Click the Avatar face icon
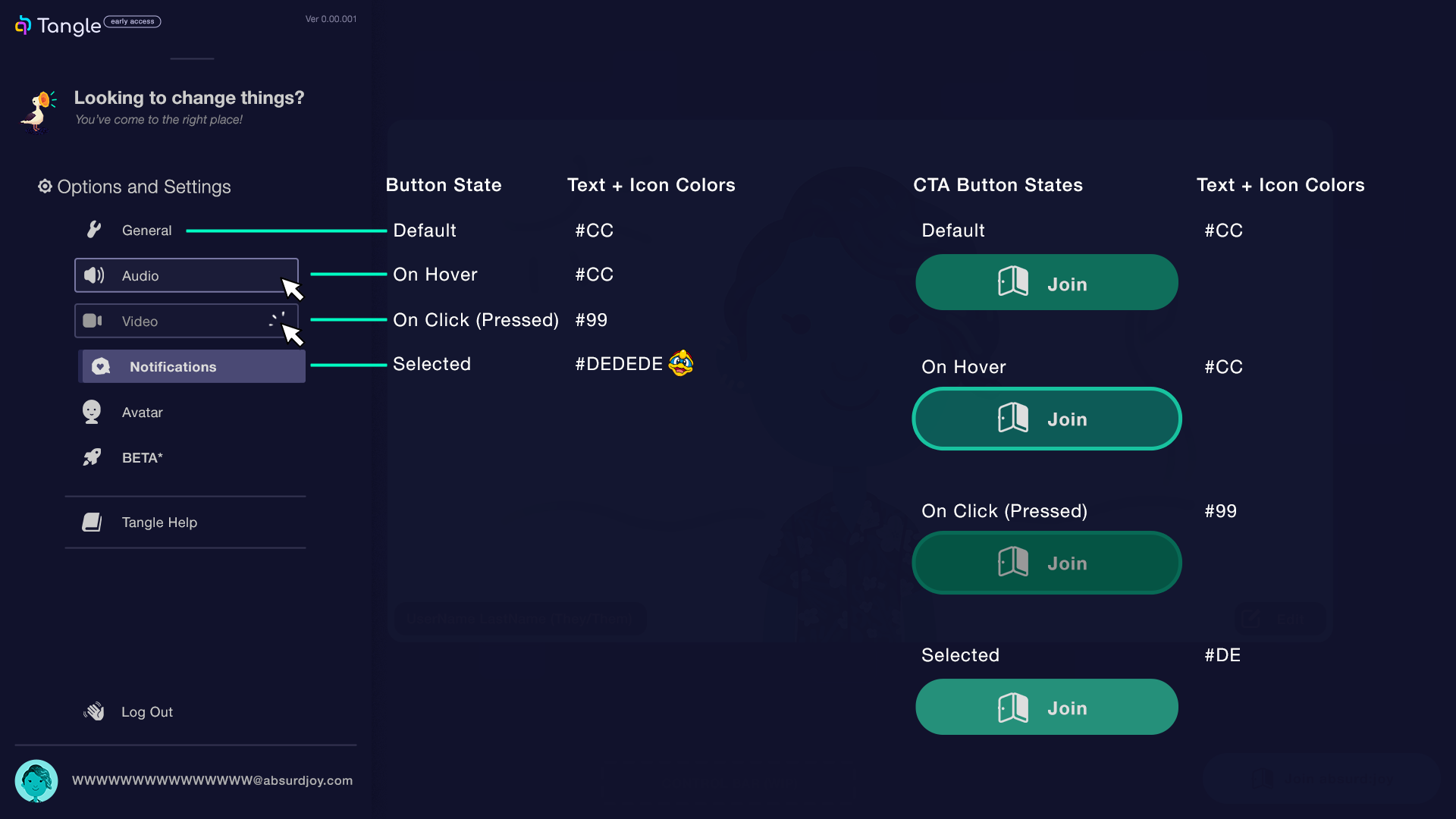The width and height of the screenshot is (1456, 819). coord(92,412)
